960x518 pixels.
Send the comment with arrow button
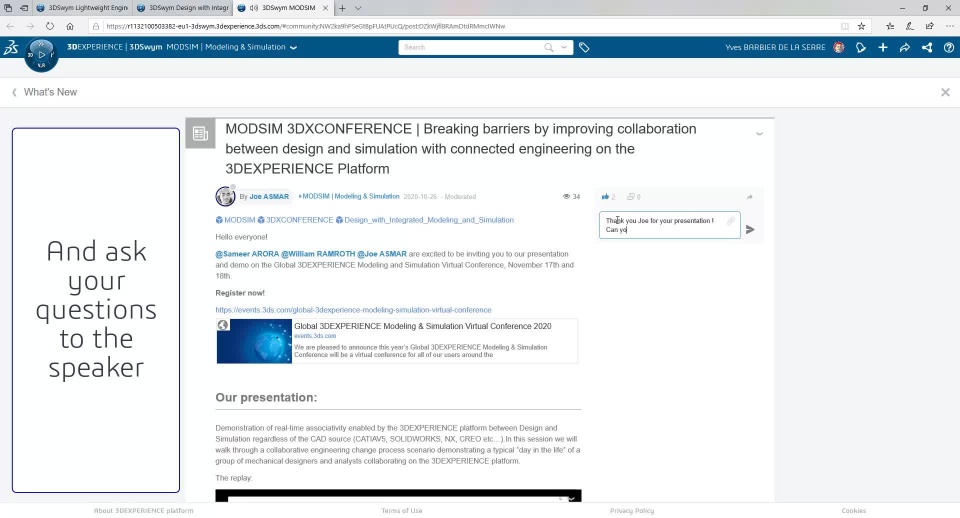click(x=750, y=230)
